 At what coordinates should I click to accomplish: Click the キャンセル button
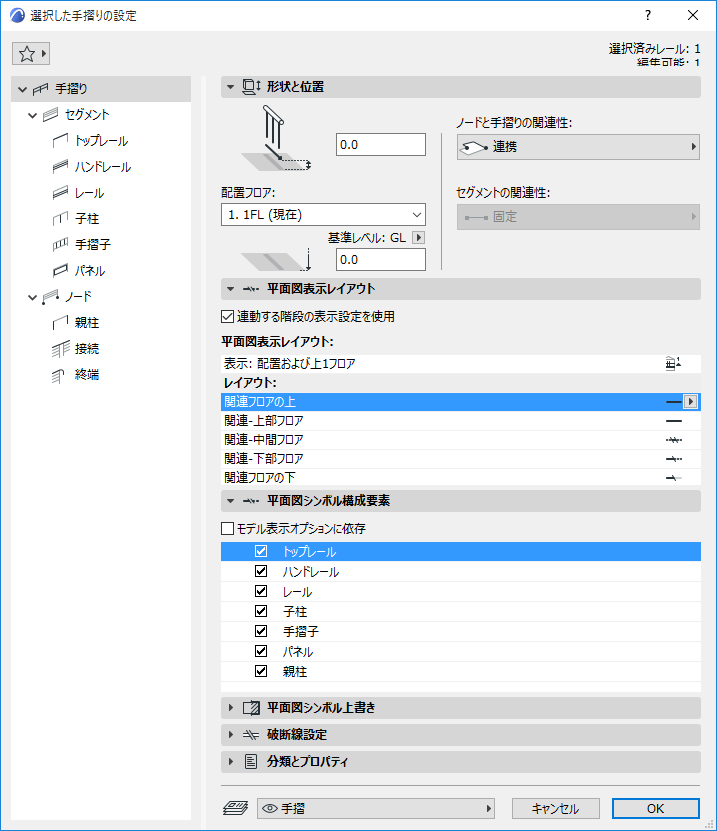coord(555,808)
